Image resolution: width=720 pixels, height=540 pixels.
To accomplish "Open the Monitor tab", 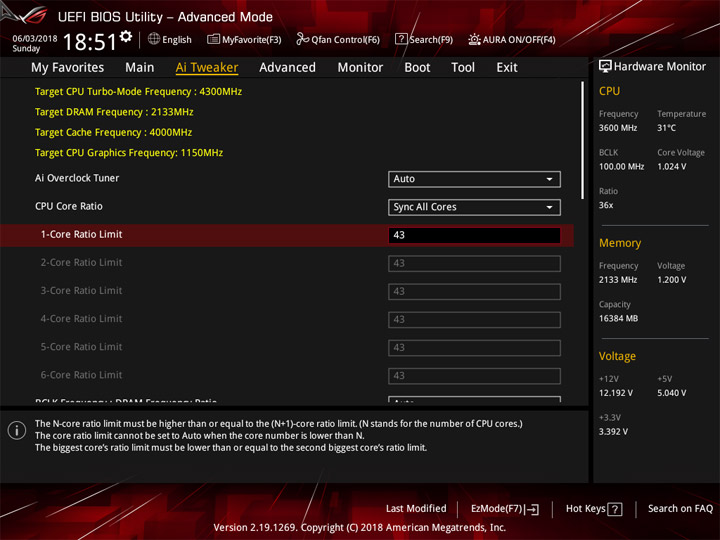I will [x=360, y=68].
